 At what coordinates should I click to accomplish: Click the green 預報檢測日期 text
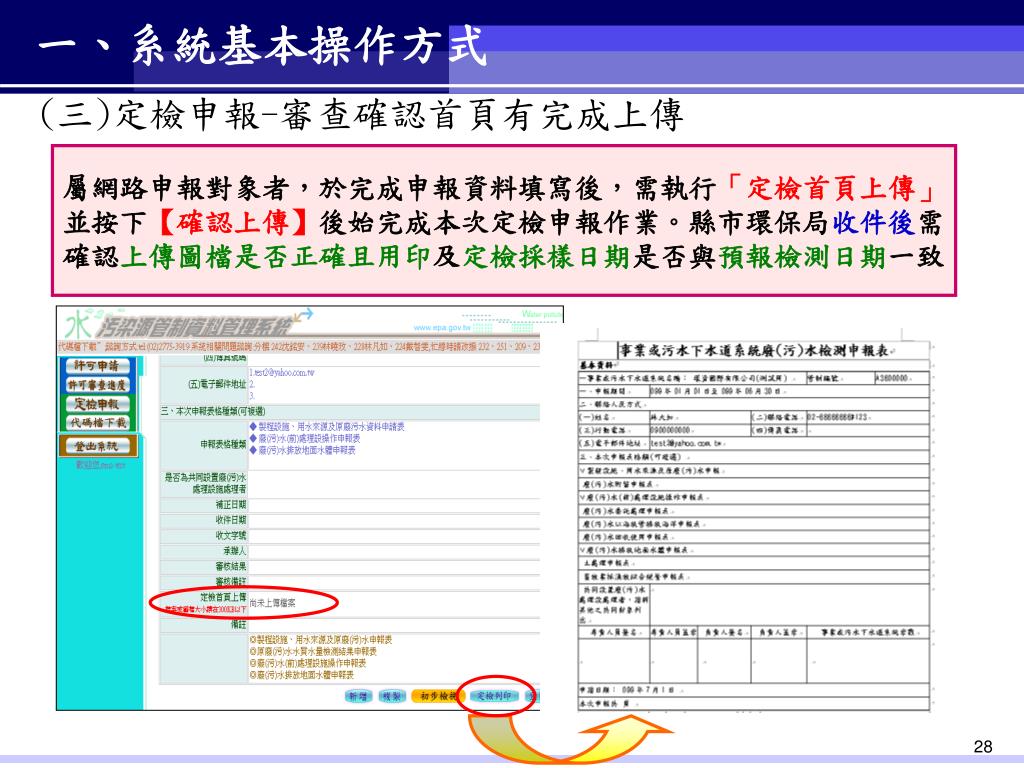pos(802,257)
